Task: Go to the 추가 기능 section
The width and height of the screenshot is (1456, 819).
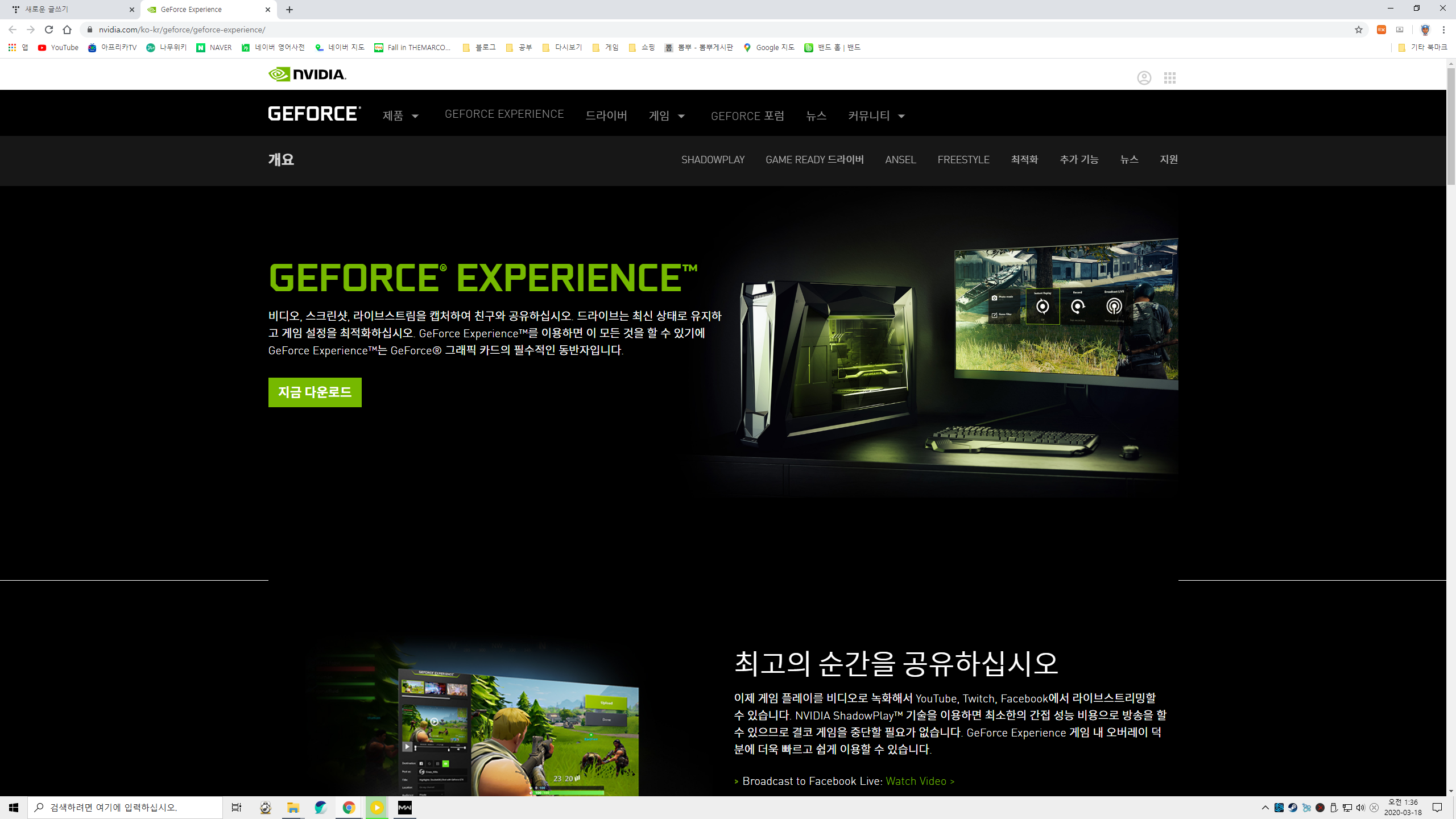Action: [1079, 159]
